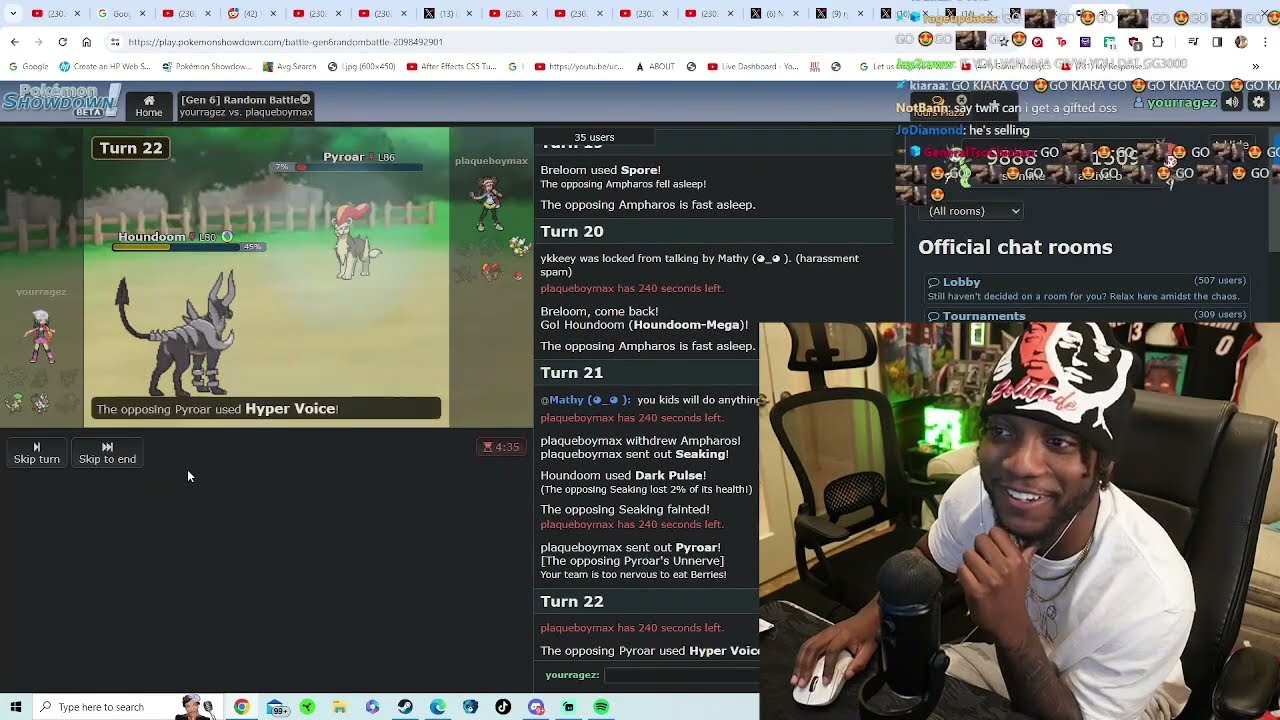The image size is (1280, 720).
Task: Open Steam from the taskbar
Action: (x=405, y=707)
